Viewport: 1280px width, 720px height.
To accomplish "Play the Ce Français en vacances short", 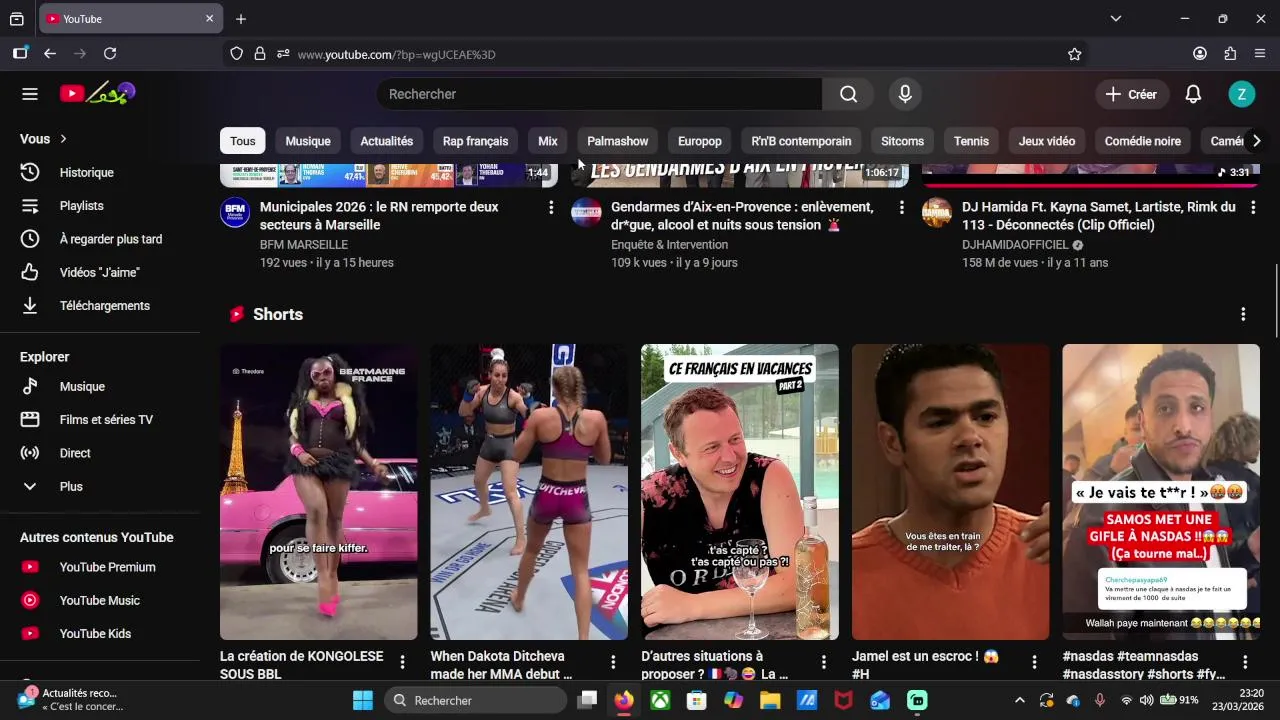I will [740, 492].
